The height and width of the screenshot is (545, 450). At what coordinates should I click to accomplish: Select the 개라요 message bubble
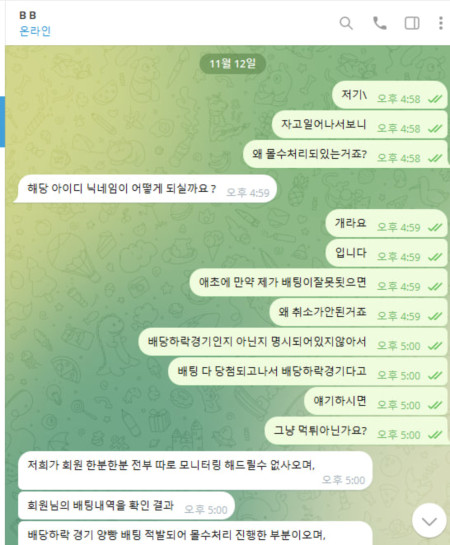(386, 223)
